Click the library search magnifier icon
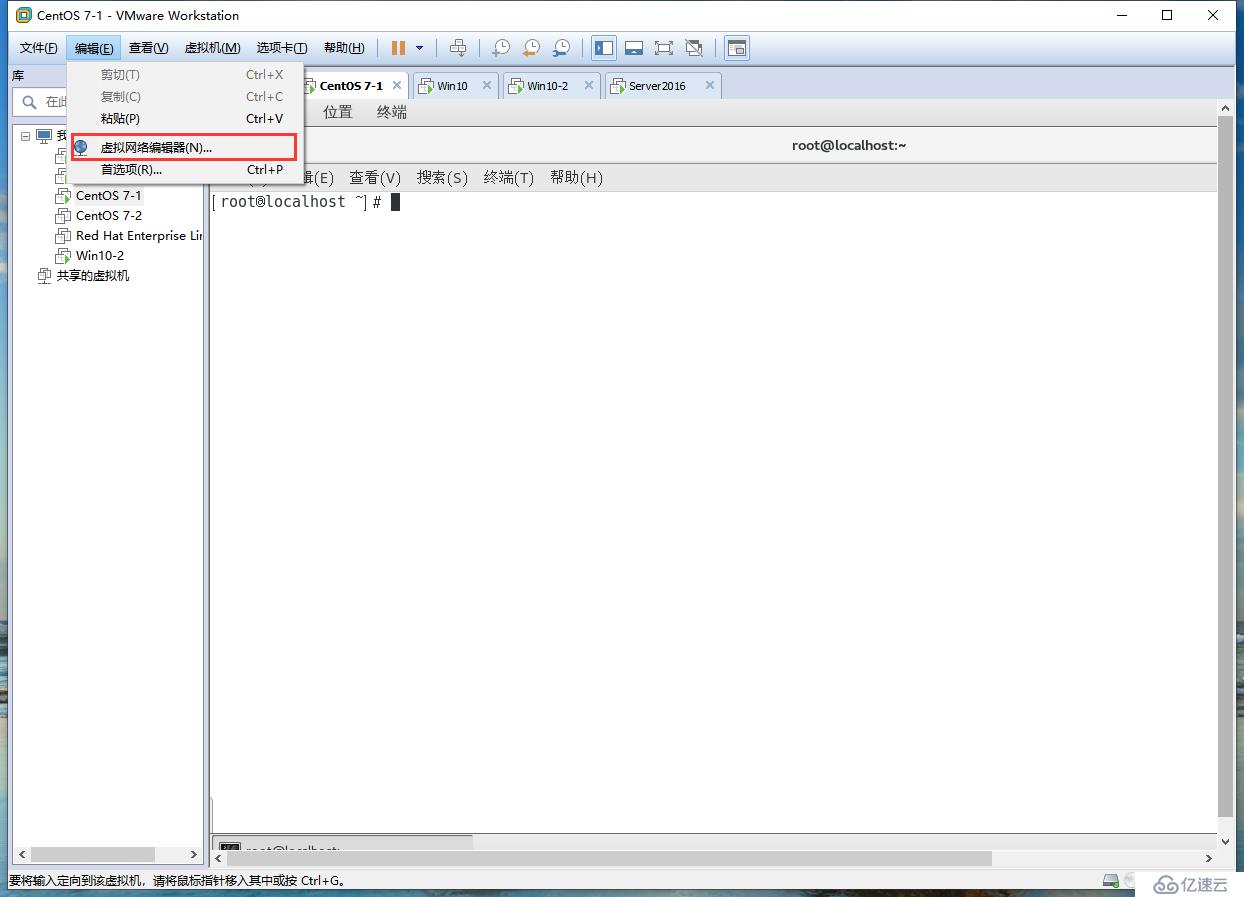This screenshot has height=897, width=1244. [x=29, y=102]
